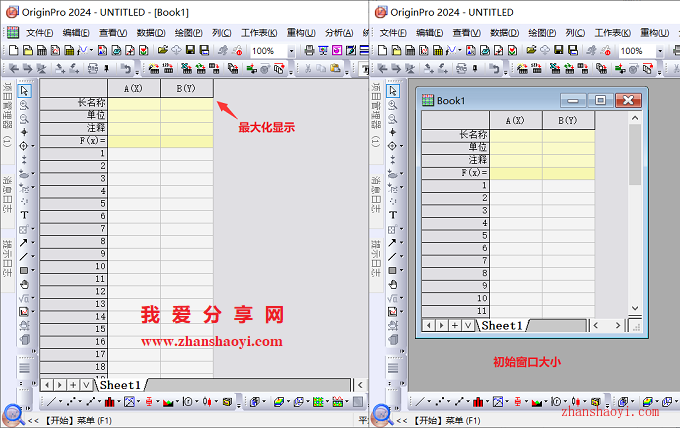Click column header A(X) in left window
The width and height of the screenshot is (680, 428).
[134, 88]
